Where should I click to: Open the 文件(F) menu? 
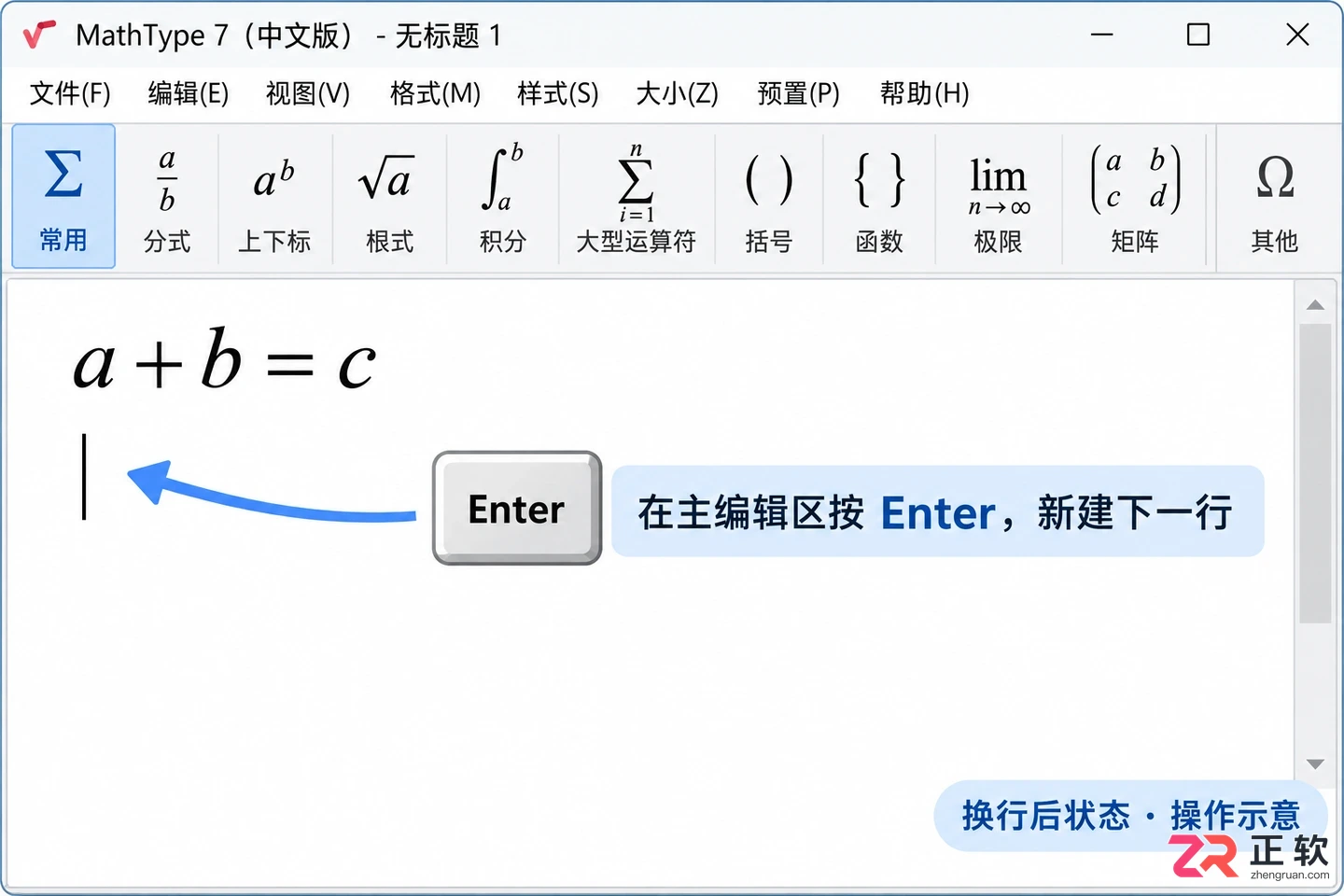coord(70,93)
